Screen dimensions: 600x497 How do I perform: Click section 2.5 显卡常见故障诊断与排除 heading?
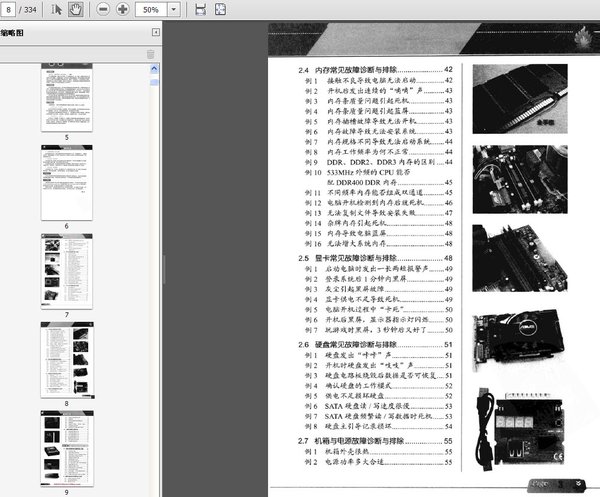point(375,258)
